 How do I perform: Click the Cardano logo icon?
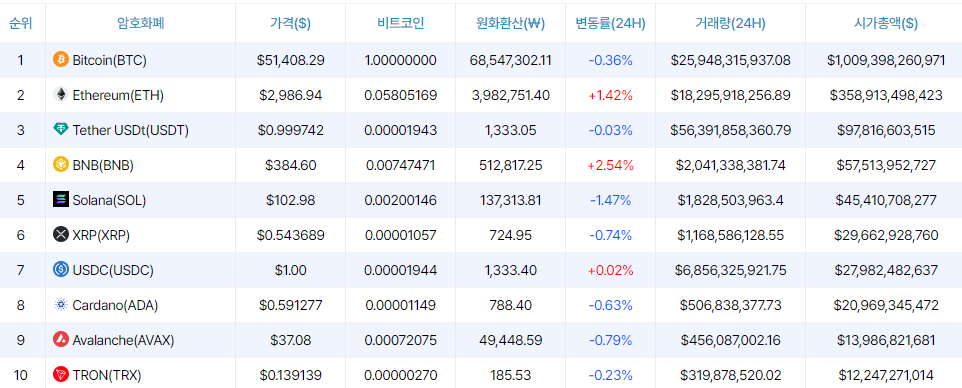(61, 305)
